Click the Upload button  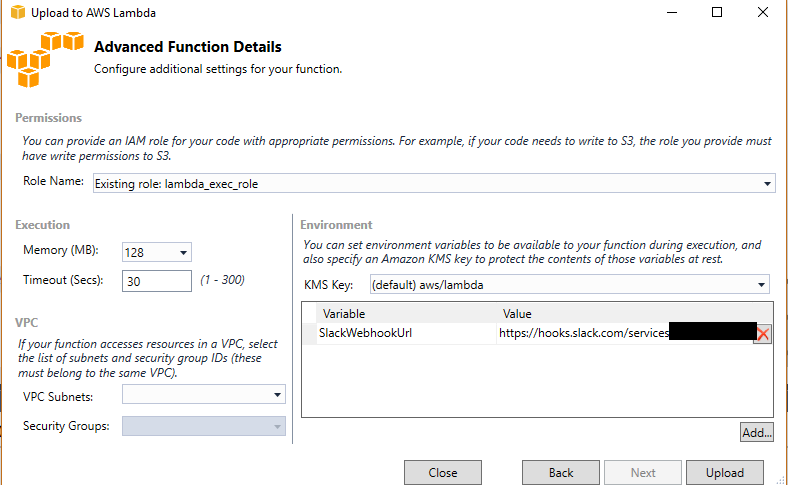click(725, 472)
